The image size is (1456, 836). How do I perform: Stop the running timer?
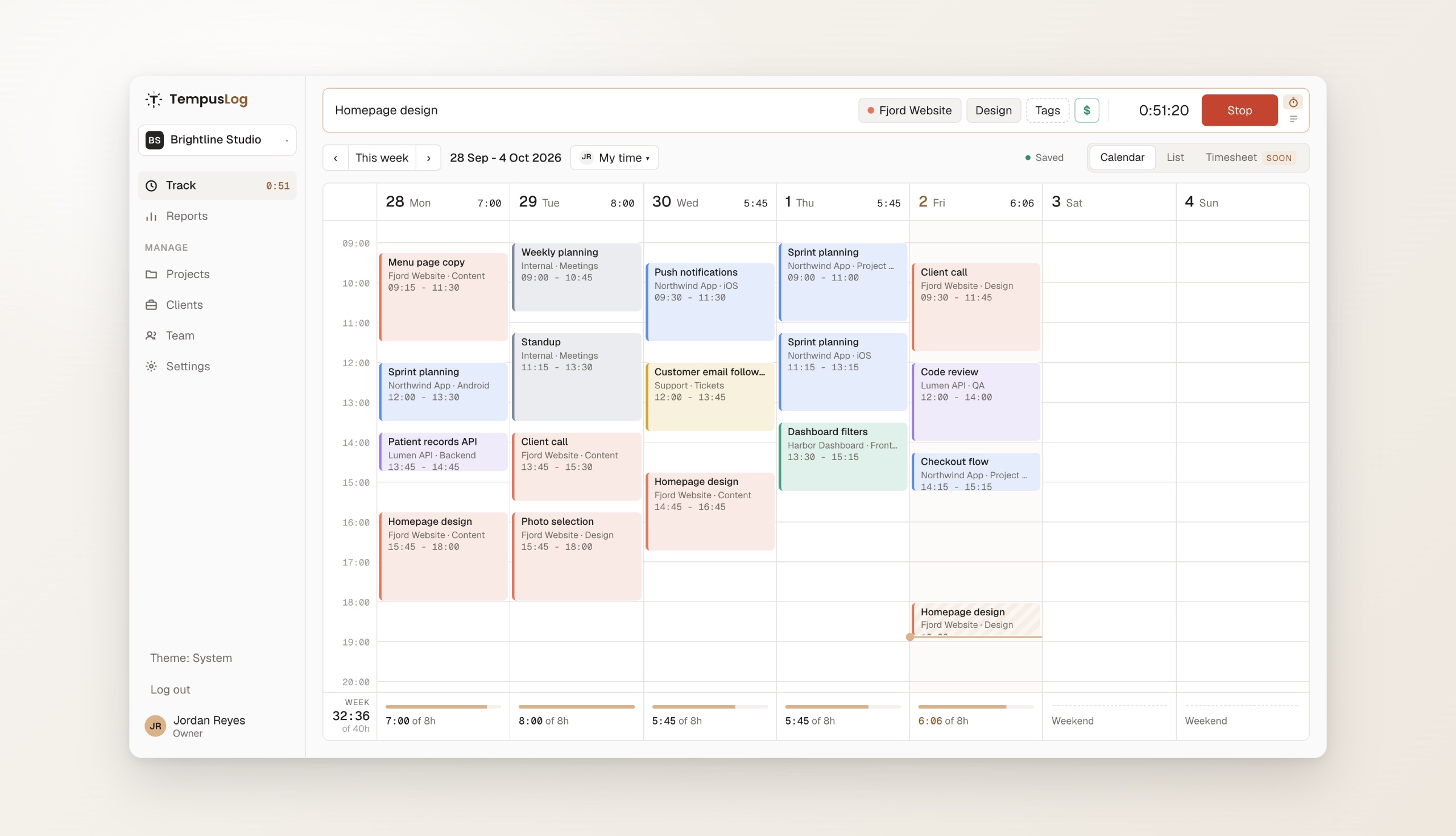[1239, 110]
